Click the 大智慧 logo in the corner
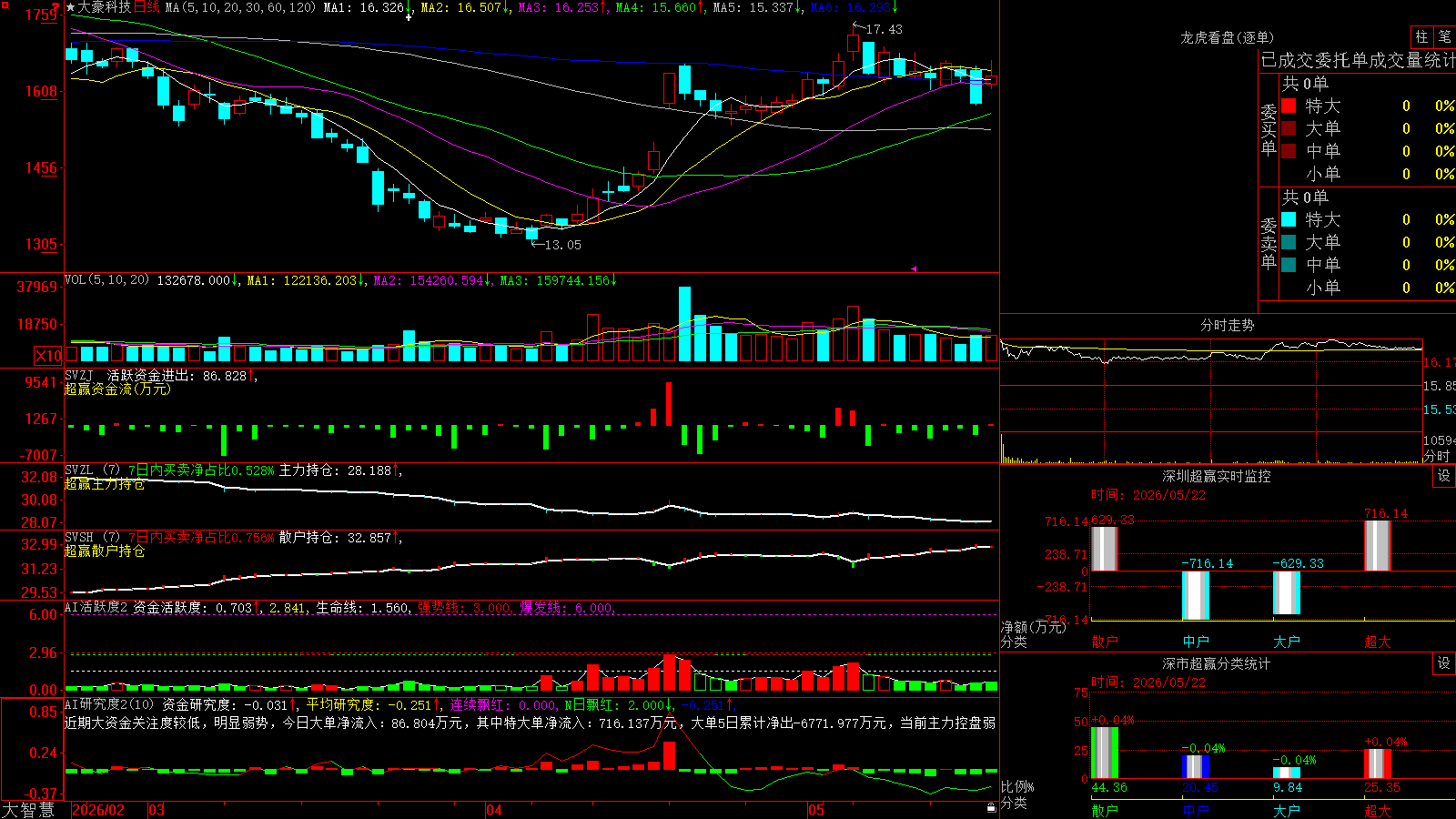The image size is (1456, 819). 28,810
